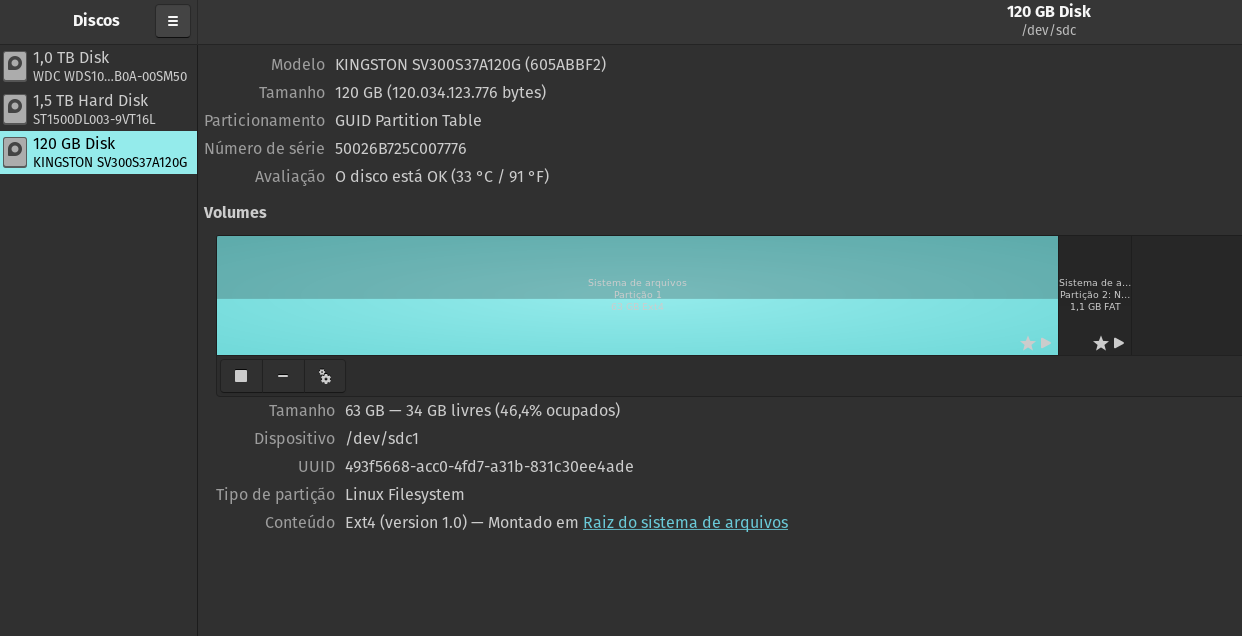
Task: Click the 1,0 TB WDC disk icon
Action: click(x=15, y=66)
